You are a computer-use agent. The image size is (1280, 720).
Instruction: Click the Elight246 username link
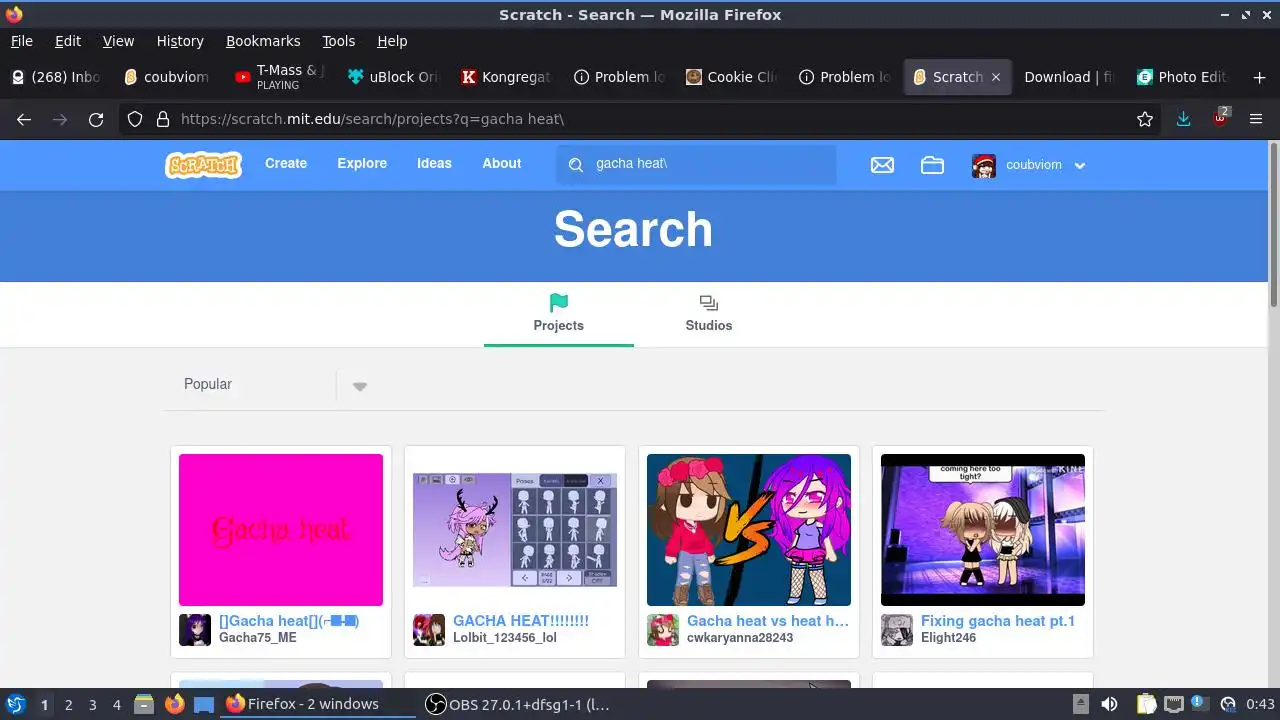tap(948, 638)
